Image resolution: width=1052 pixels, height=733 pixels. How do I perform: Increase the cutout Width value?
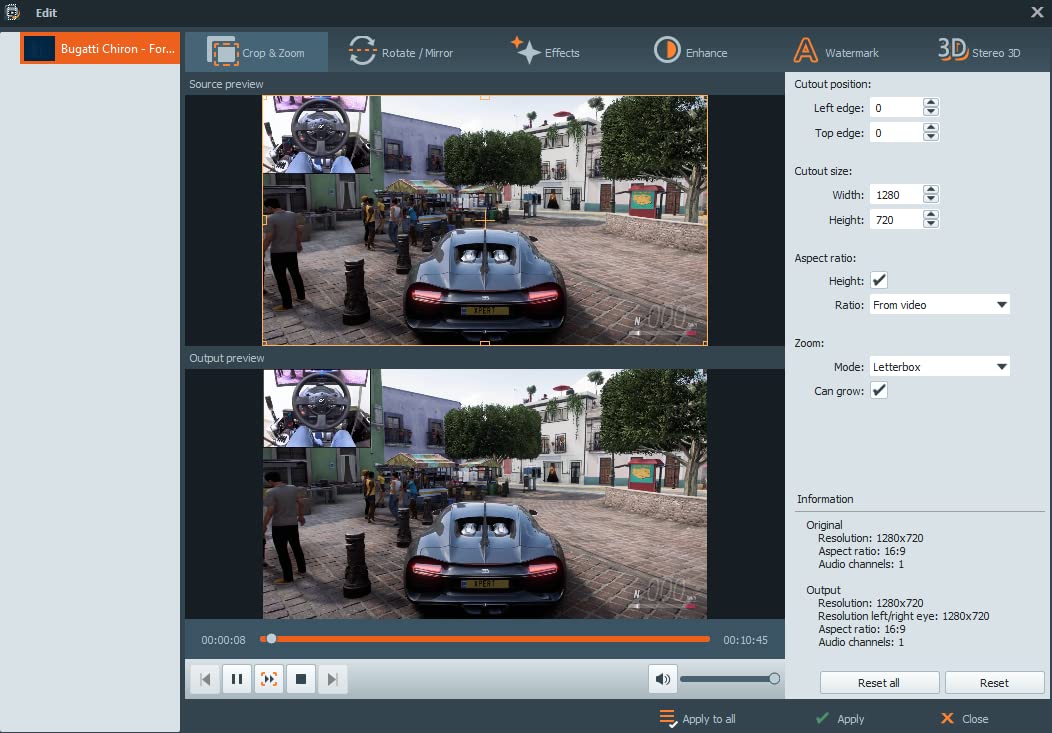tap(931, 190)
